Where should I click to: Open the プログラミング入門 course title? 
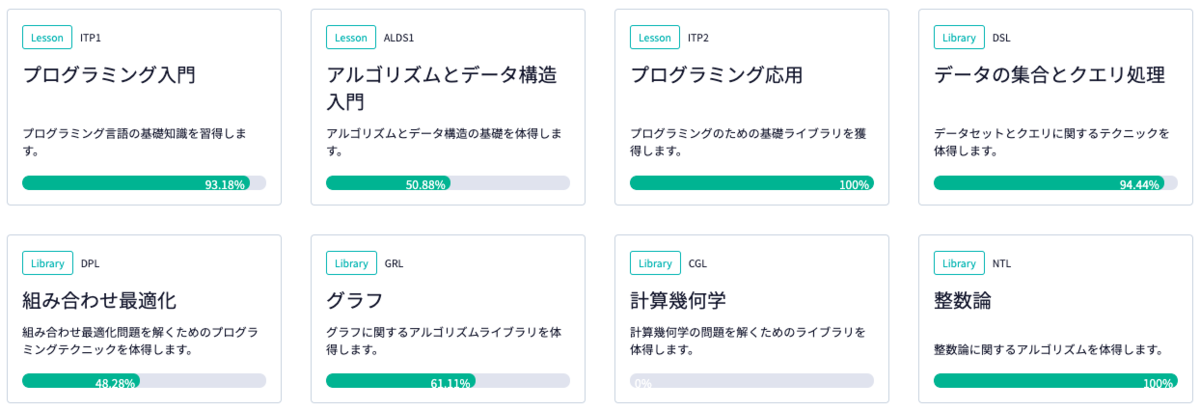point(109,75)
